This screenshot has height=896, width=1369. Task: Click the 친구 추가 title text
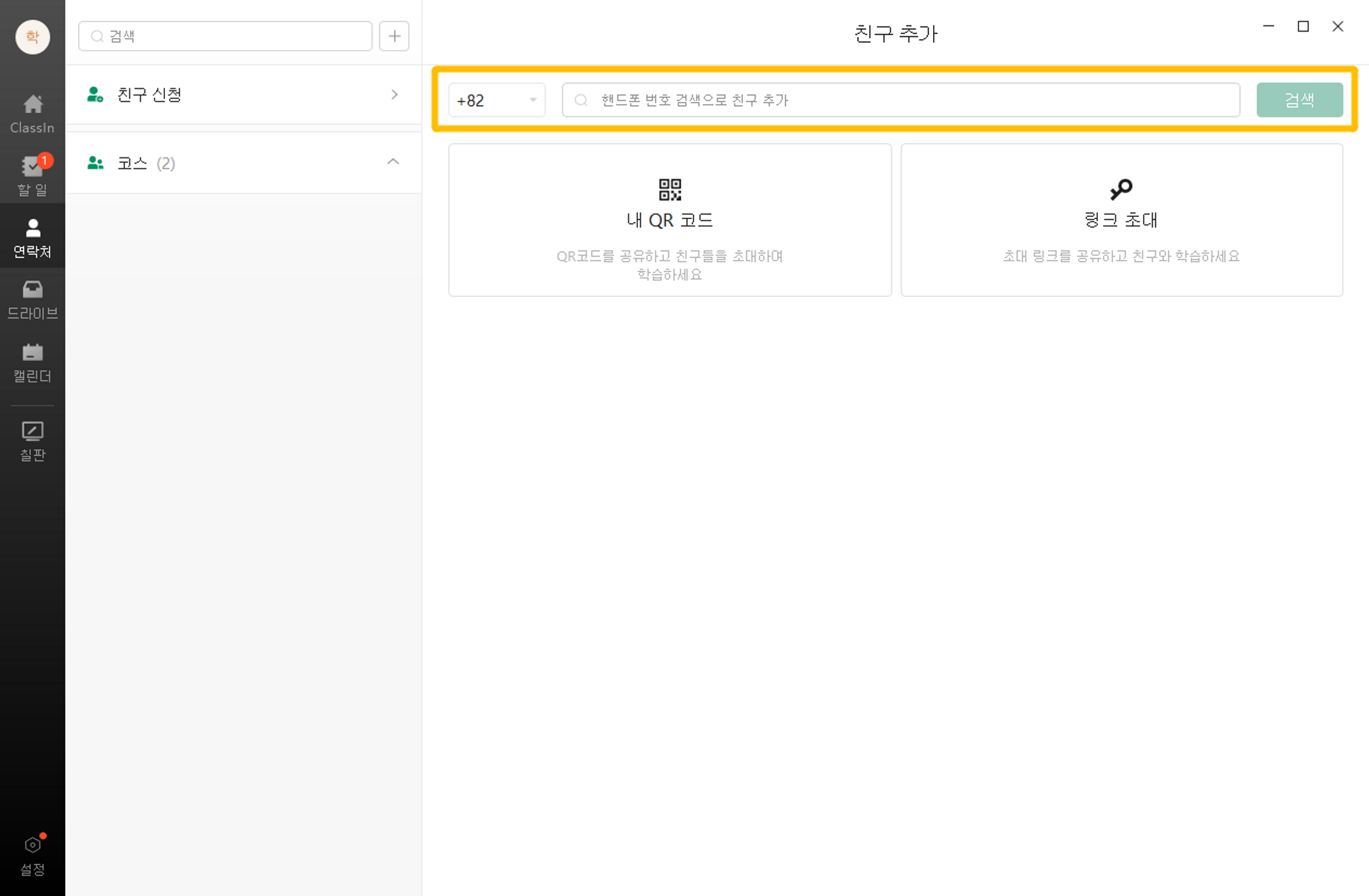(895, 34)
